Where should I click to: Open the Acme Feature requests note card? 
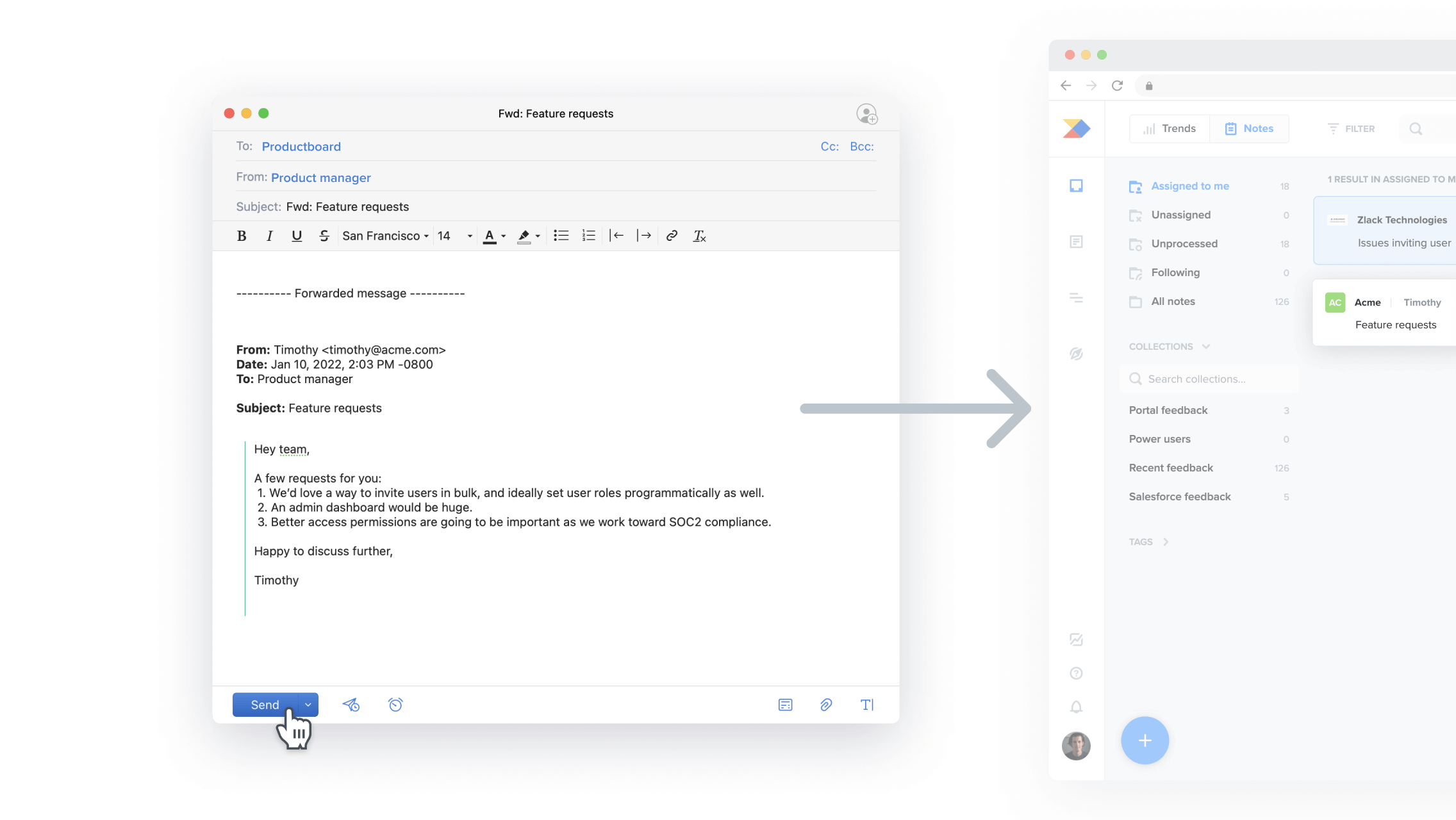click(x=1384, y=313)
